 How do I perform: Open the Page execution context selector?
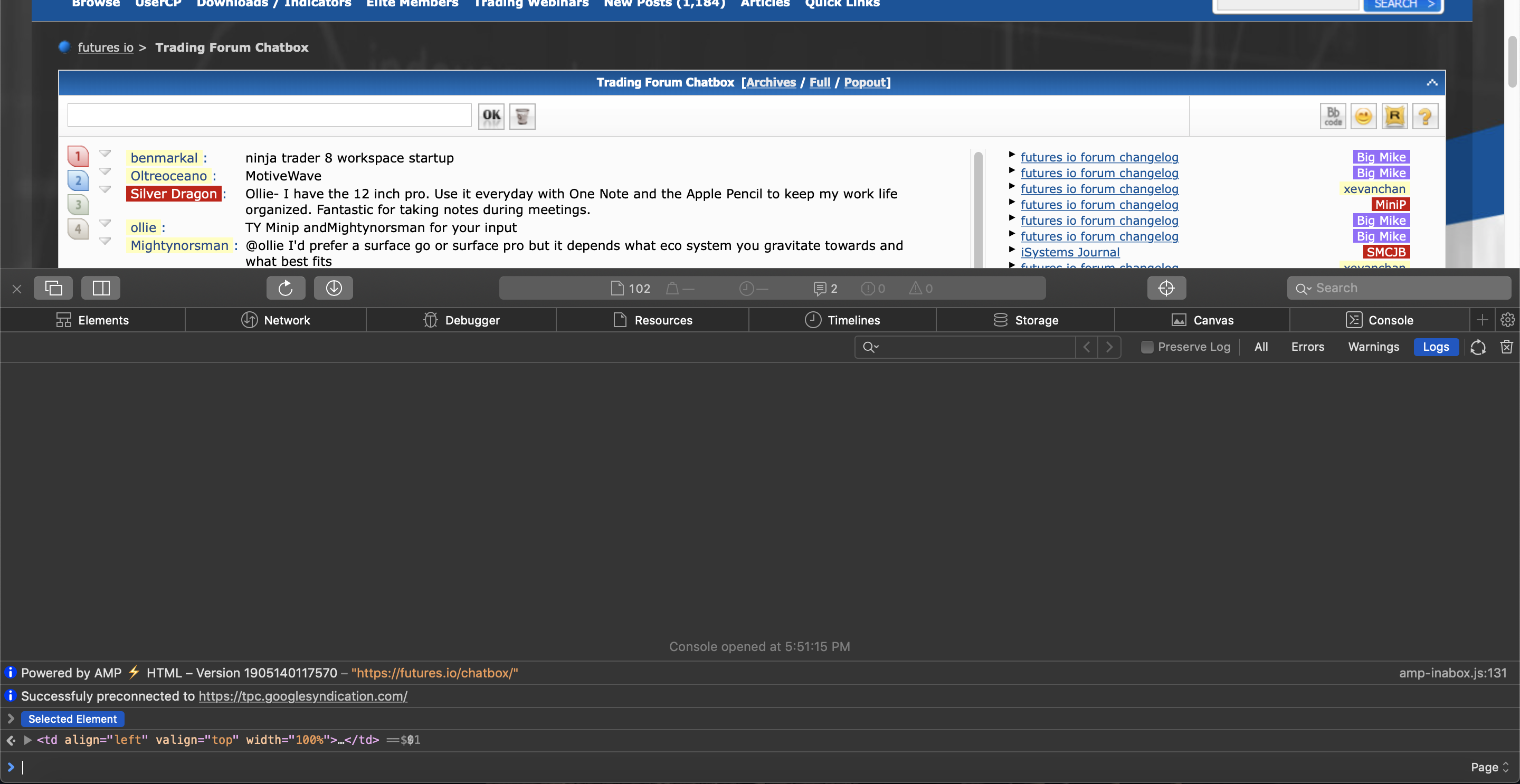point(1489,767)
